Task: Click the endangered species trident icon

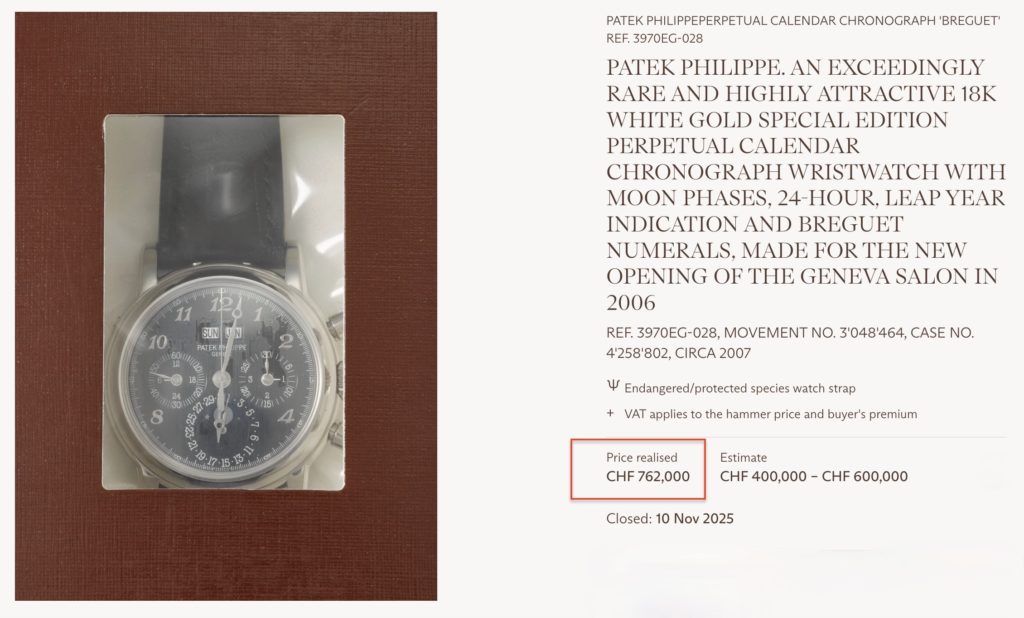Action: 612,388
